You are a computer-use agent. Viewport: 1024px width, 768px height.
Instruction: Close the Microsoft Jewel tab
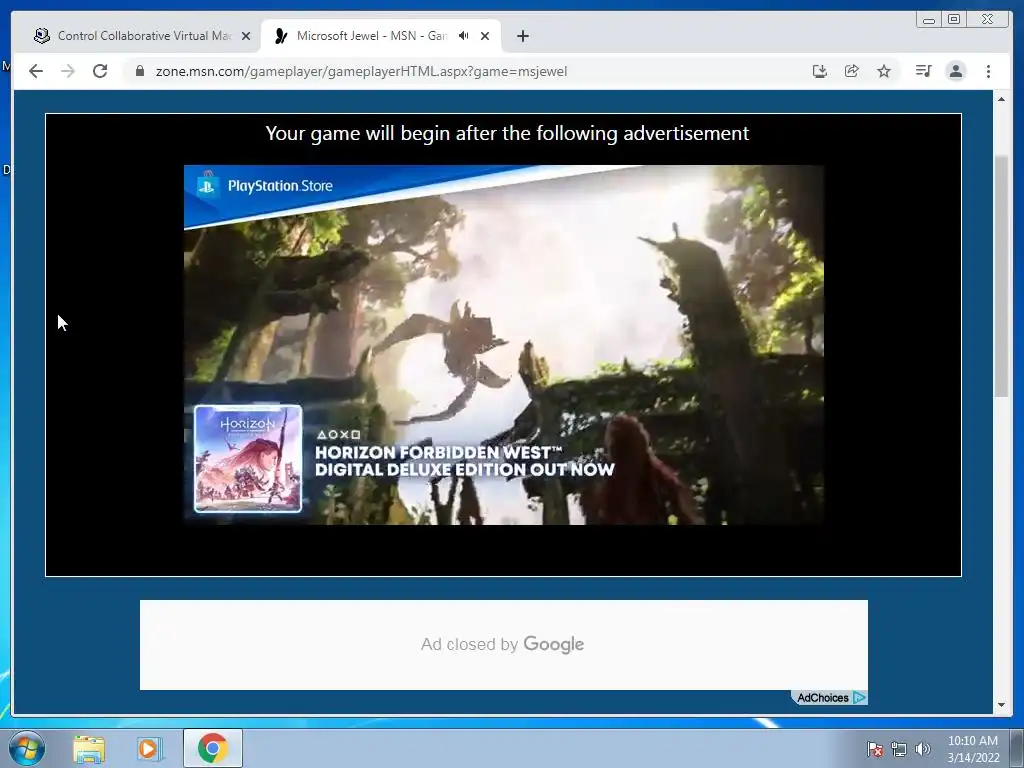tap(485, 36)
